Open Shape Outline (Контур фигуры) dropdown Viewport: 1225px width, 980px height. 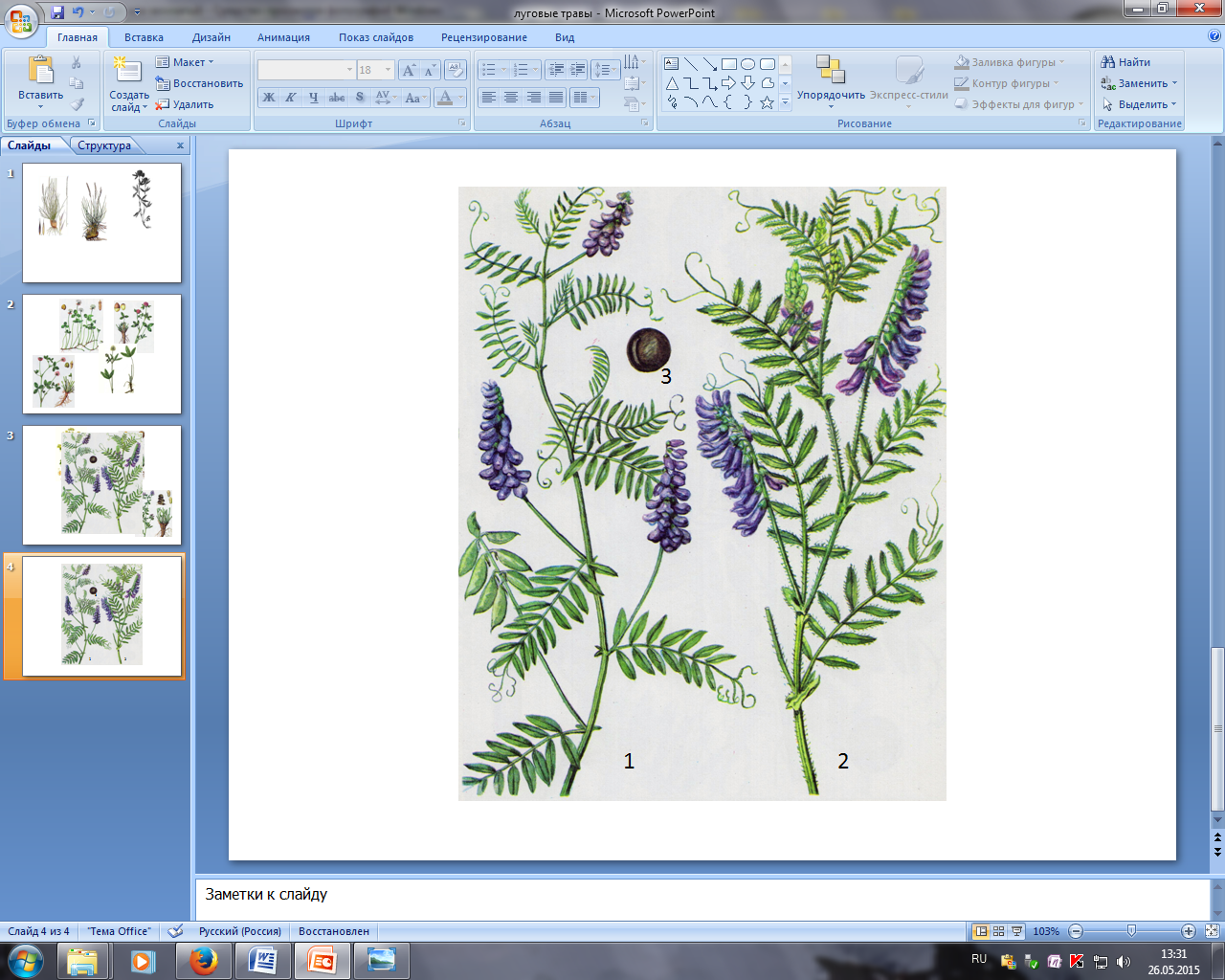point(1007,83)
